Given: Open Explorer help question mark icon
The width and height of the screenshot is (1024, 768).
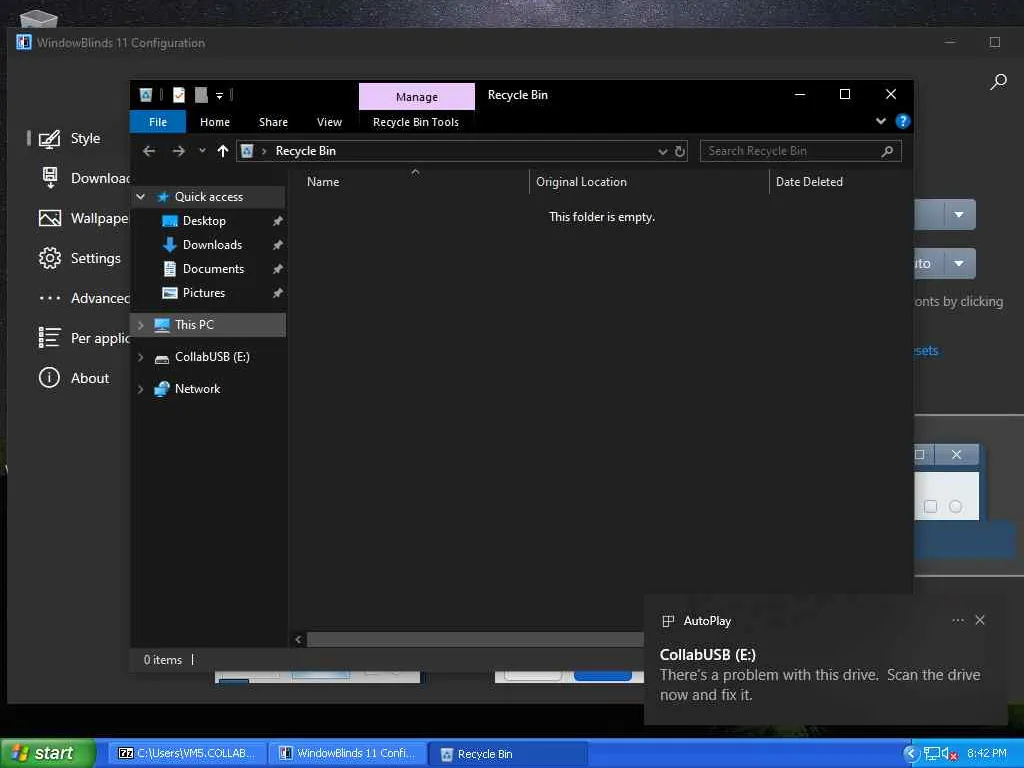Looking at the screenshot, I should point(903,121).
